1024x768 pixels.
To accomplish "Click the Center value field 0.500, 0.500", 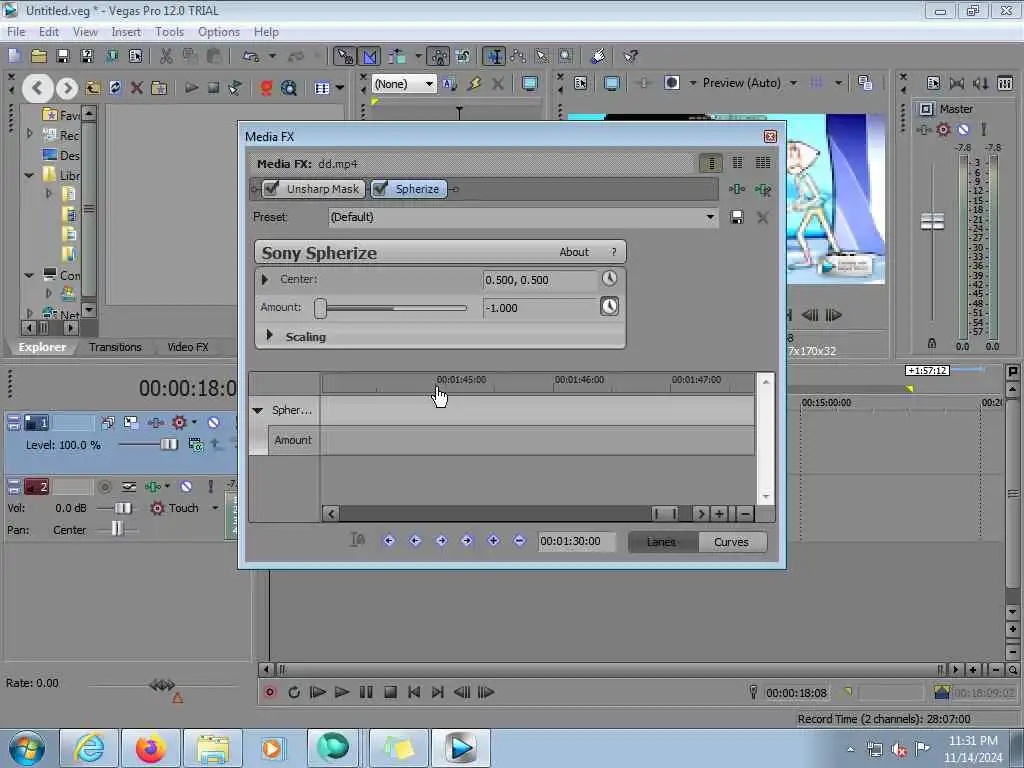I will (x=539, y=280).
